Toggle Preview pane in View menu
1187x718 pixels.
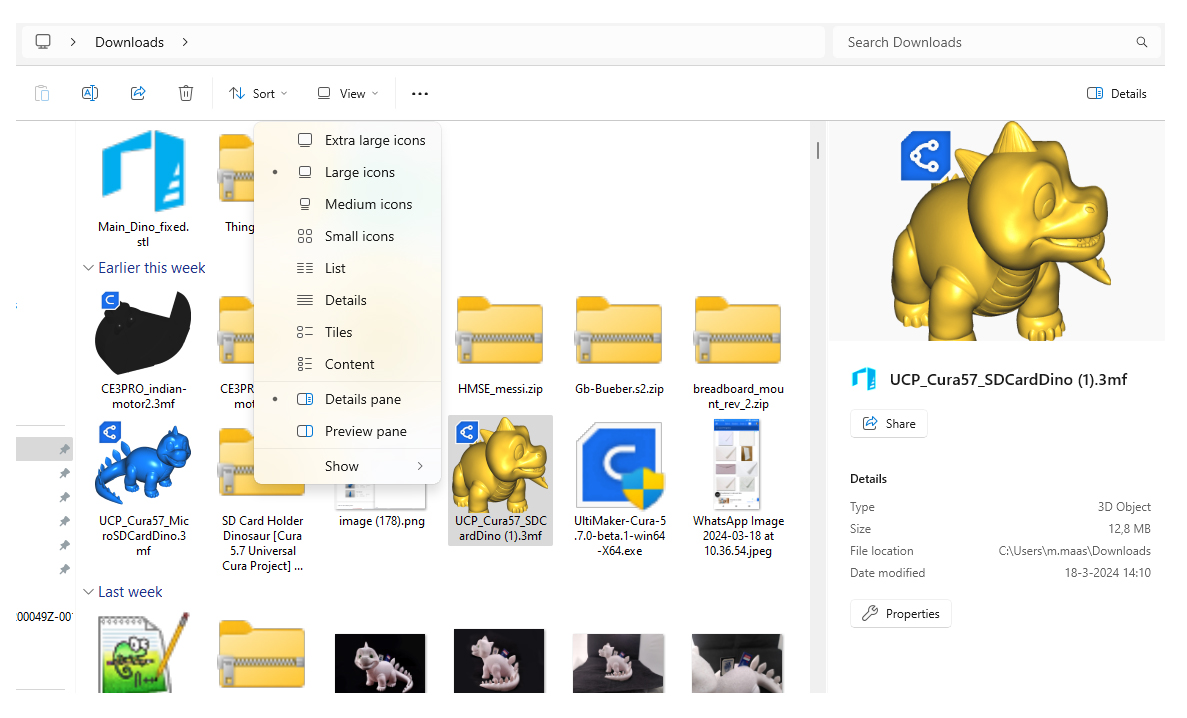click(347, 431)
